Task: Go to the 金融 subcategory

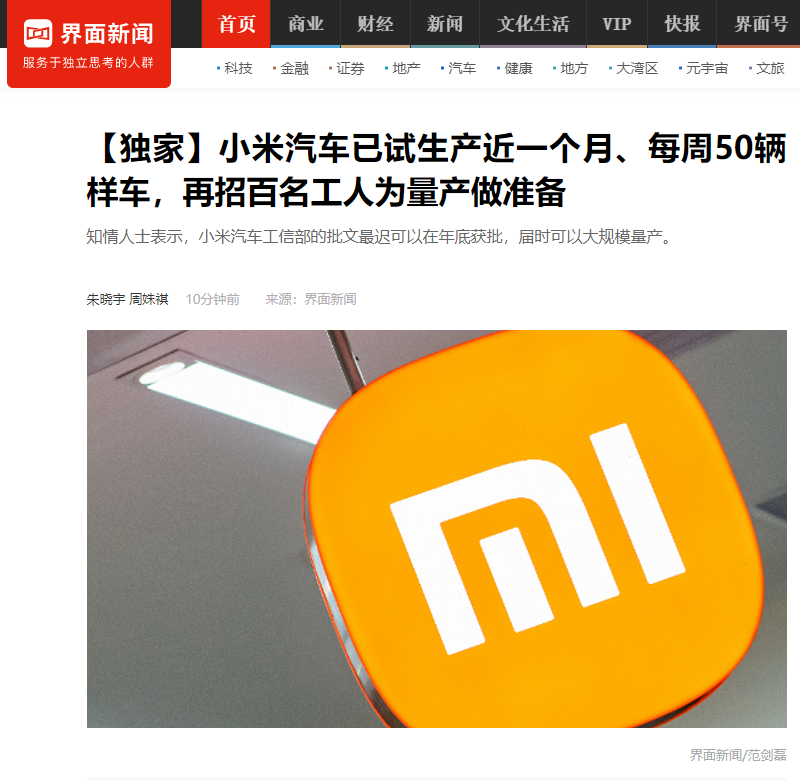Action: pyautogui.click(x=294, y=68)
